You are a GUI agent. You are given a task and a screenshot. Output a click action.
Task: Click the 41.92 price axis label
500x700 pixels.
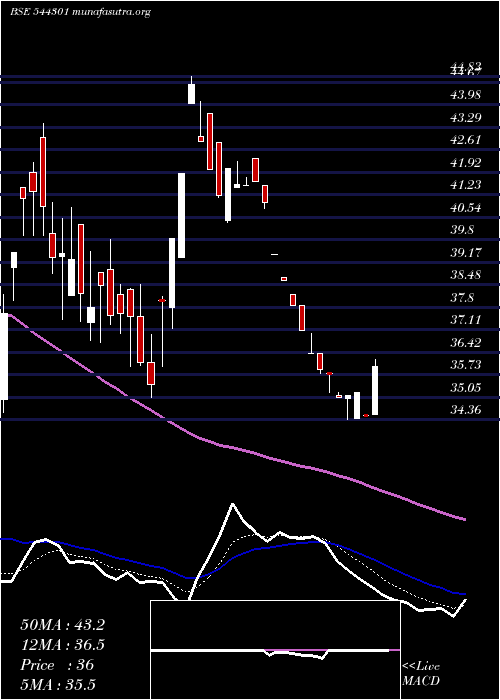click(x=466, y=163)
